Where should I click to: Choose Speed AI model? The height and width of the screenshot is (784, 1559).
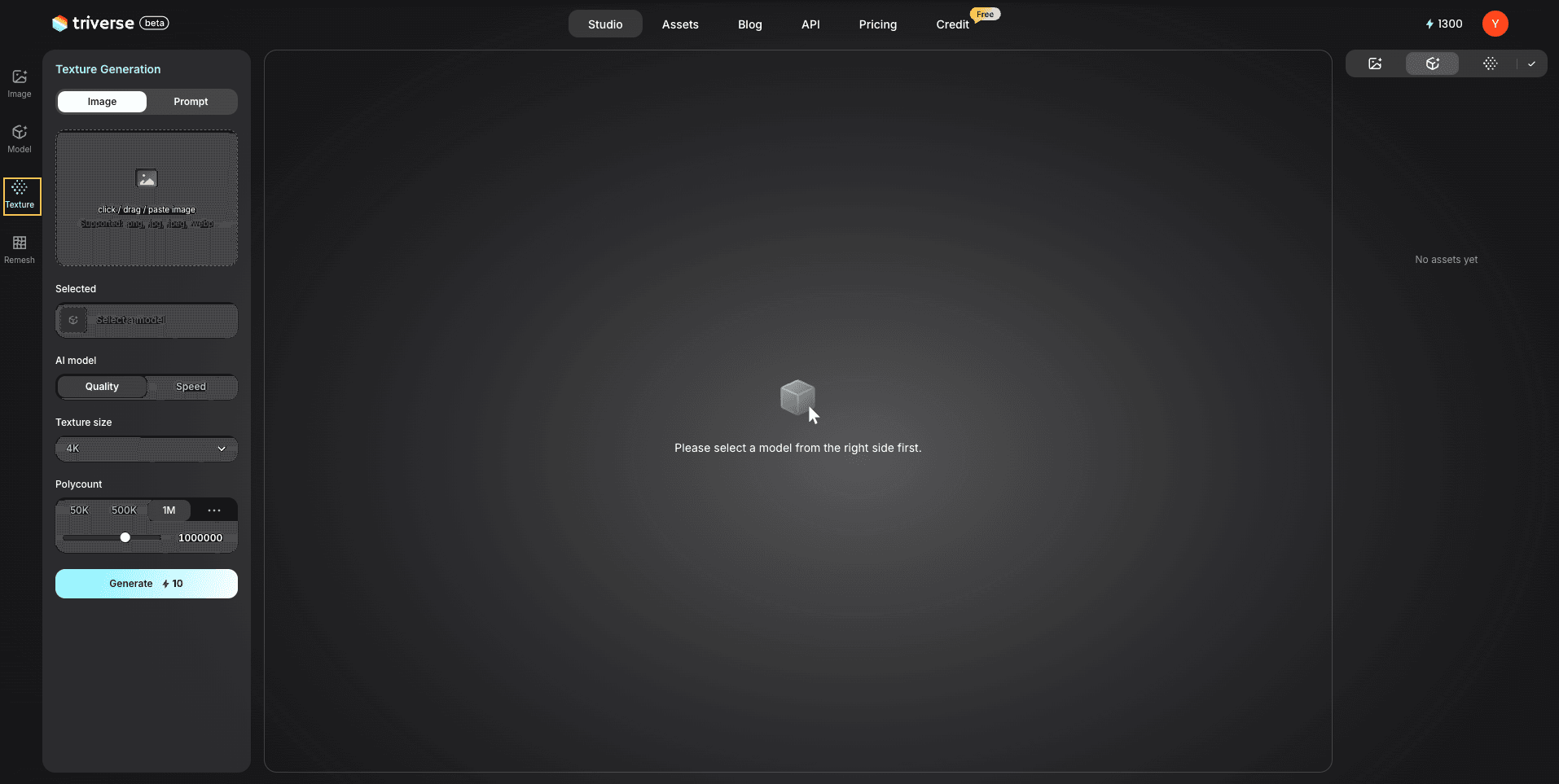[x=191, y=387]
